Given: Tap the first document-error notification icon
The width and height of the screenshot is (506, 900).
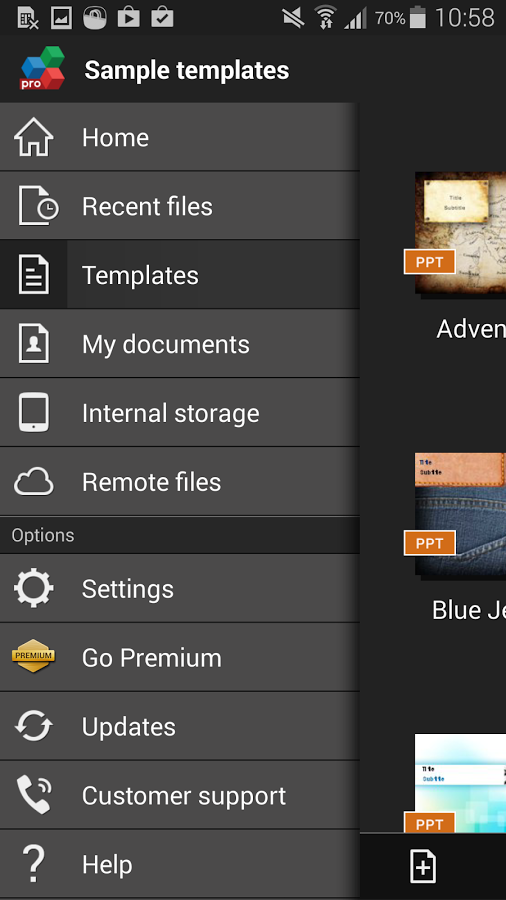Looking at the screenshot, I should click(x=28, y=18).
